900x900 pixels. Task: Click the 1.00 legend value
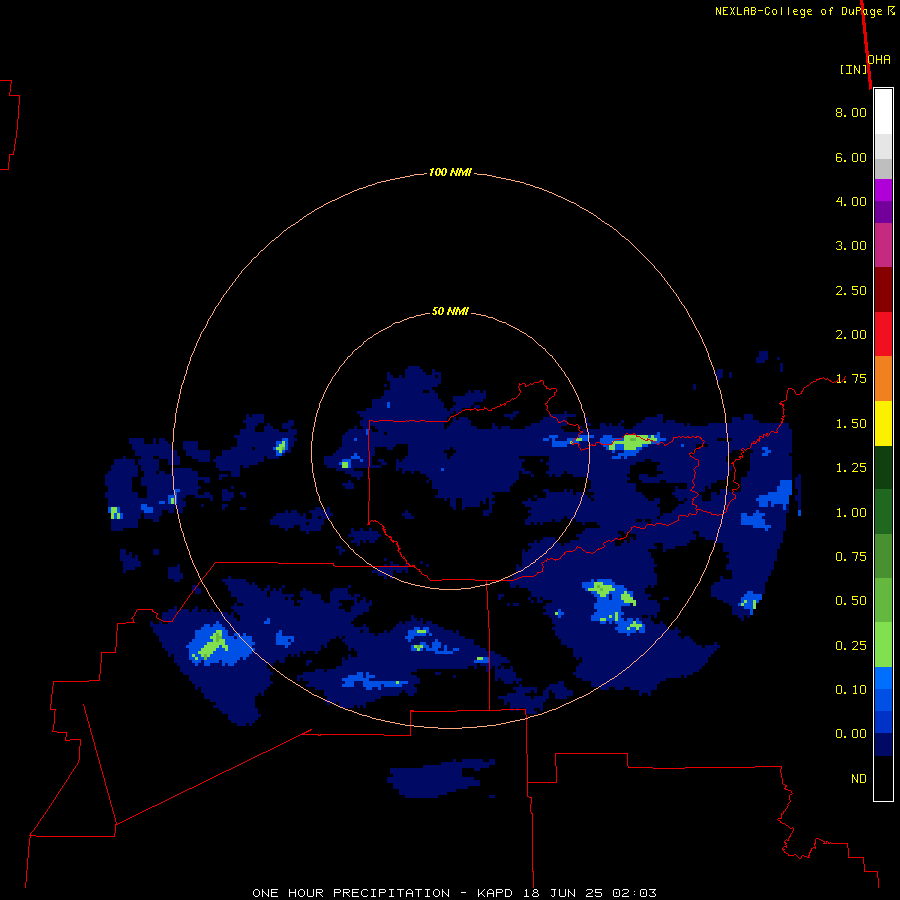851,513
